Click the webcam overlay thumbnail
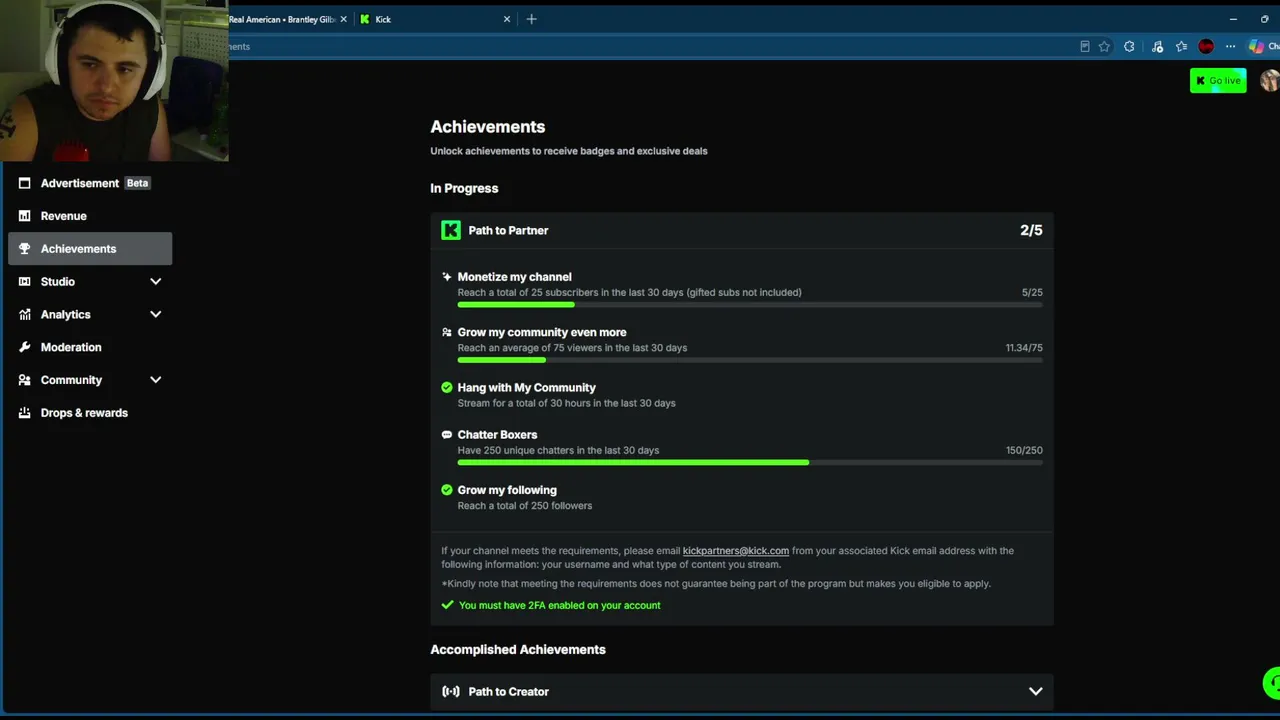Screen dimensions: 1280x720 (114, 80)
